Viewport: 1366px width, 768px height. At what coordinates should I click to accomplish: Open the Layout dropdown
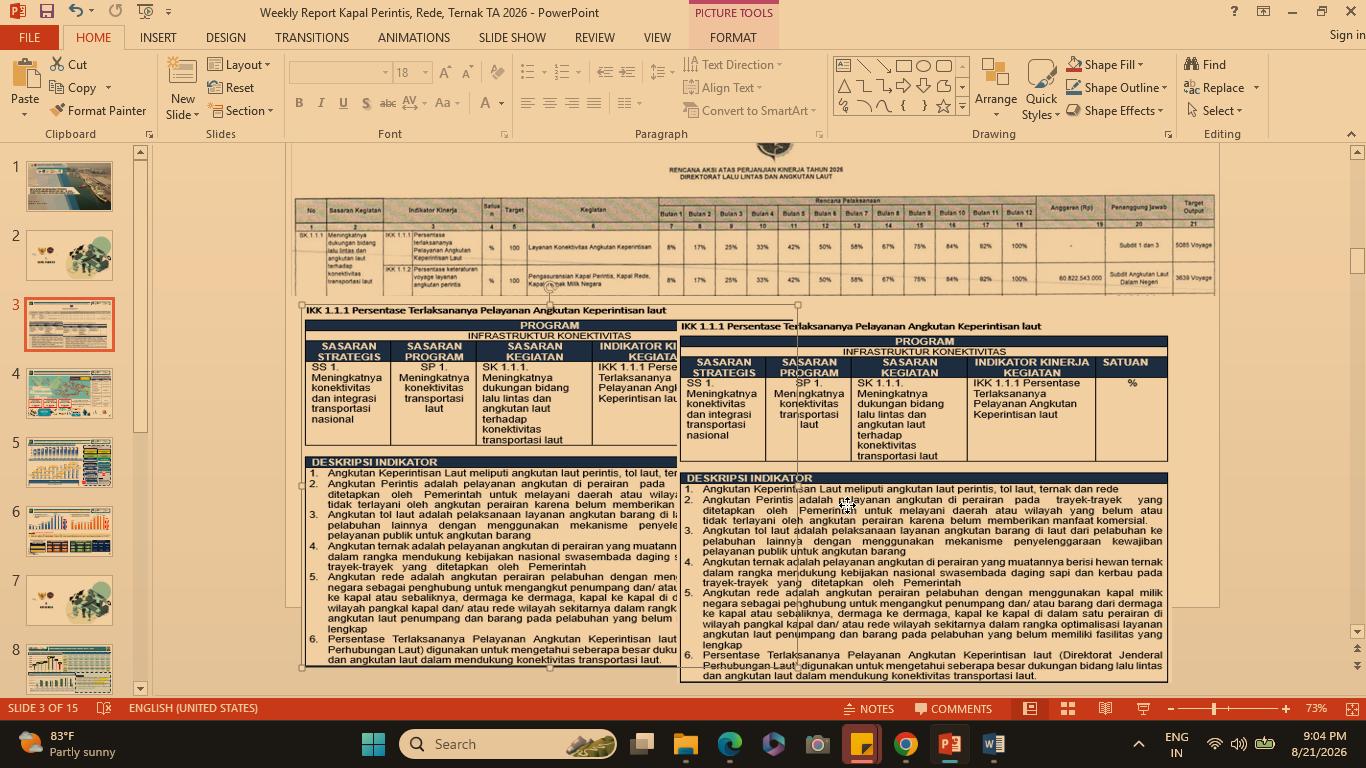239,65
